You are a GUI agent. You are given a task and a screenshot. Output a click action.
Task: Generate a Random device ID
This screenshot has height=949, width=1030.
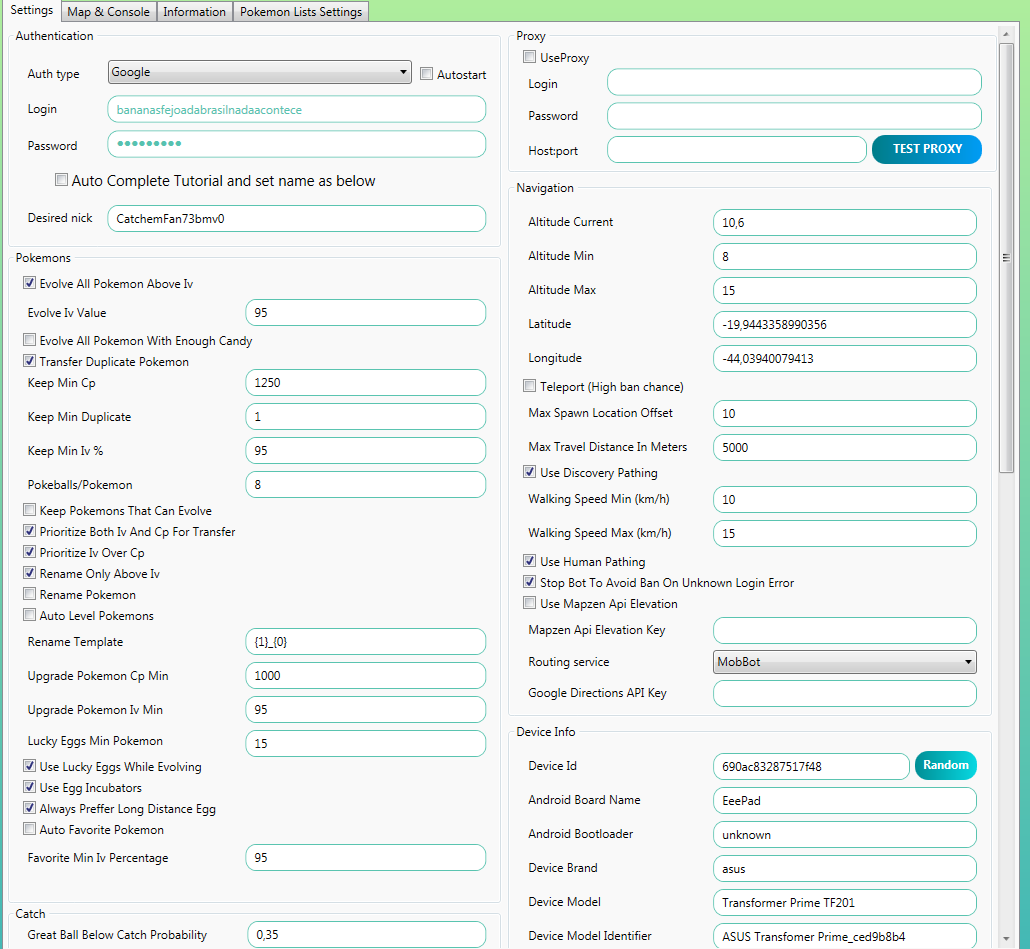click(945, 766)
